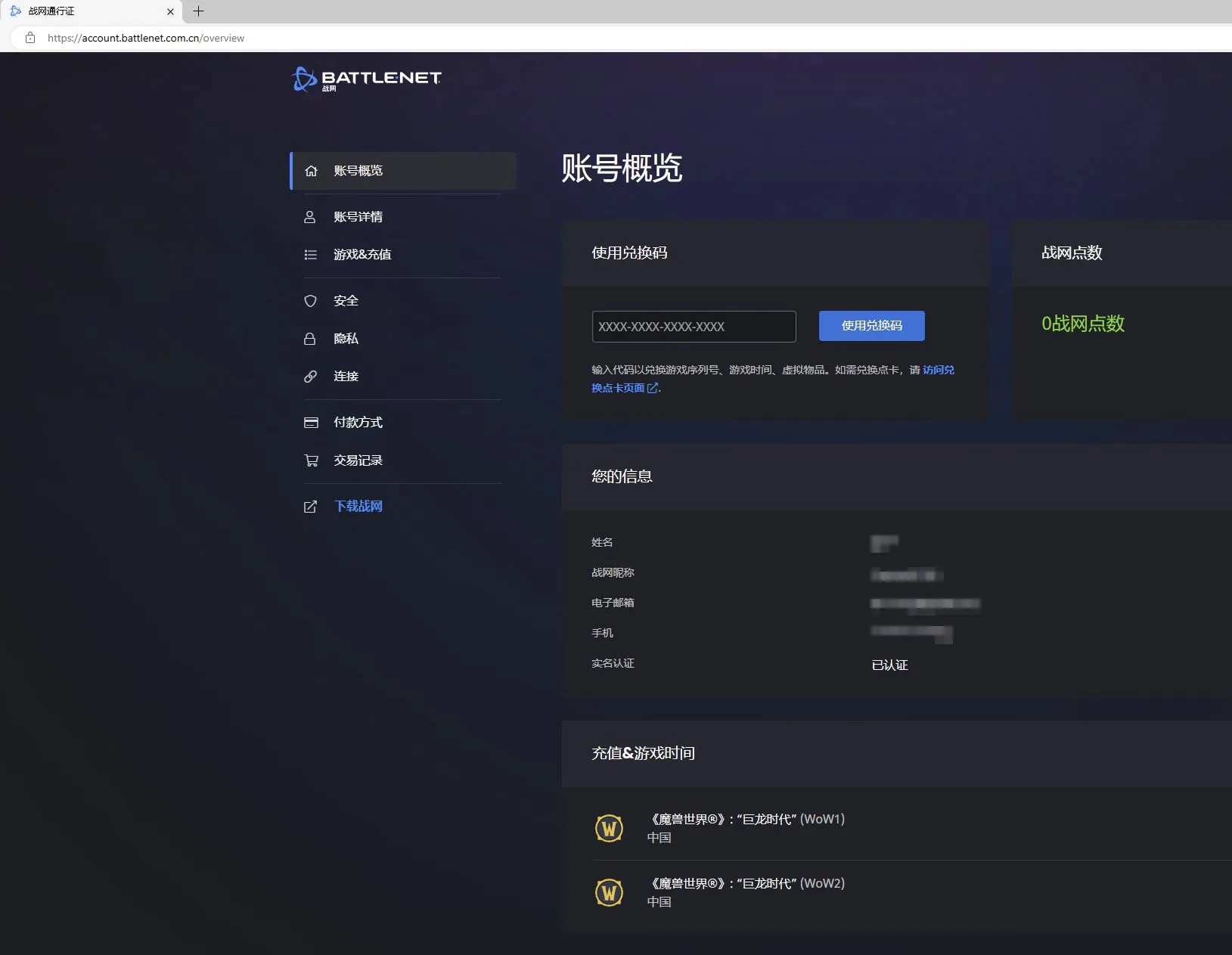Go to 交易记录 in the sidebar
Screen dimensions: 1232x955
358,460
